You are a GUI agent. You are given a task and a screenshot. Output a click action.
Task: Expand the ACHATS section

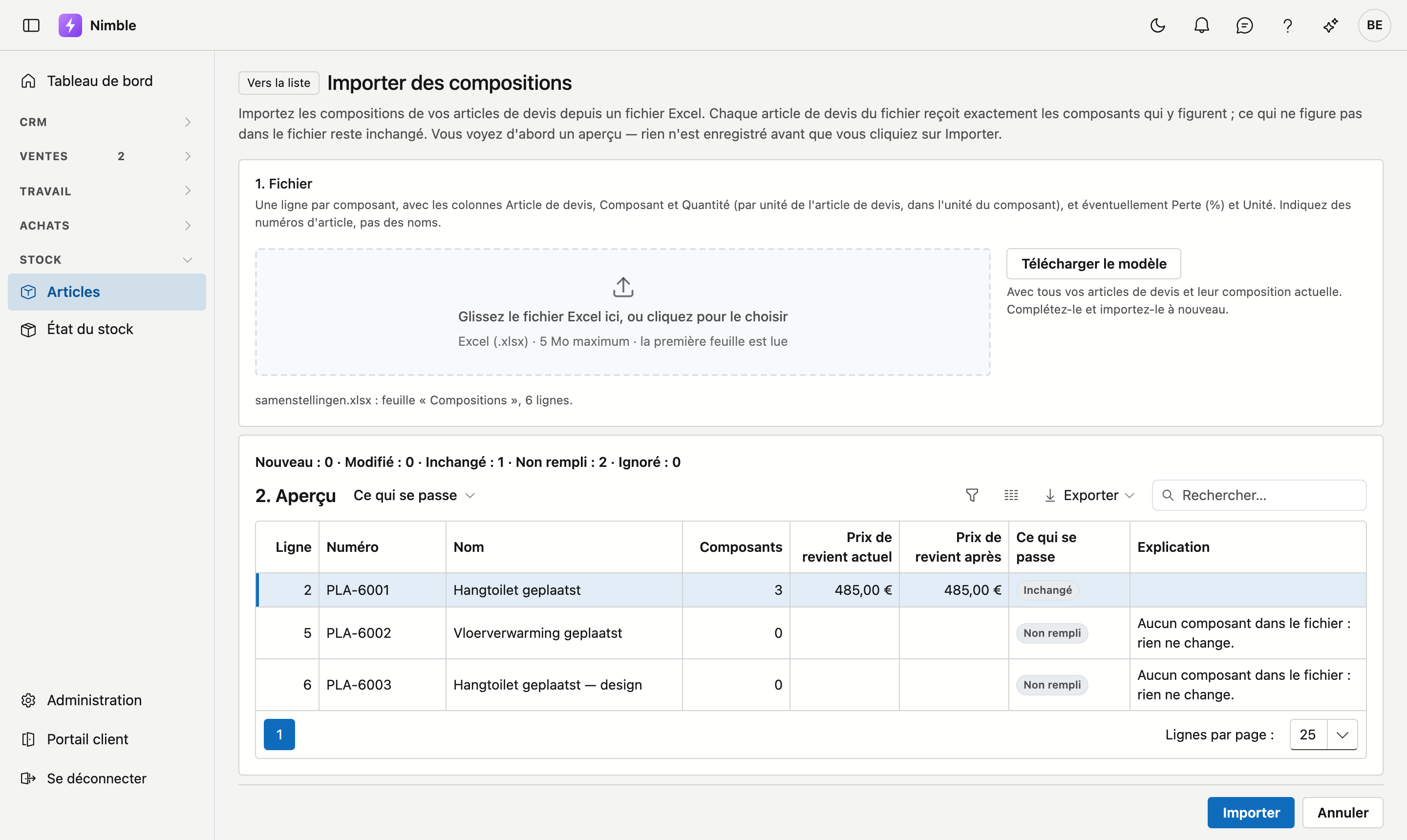(x=107, y=225)
